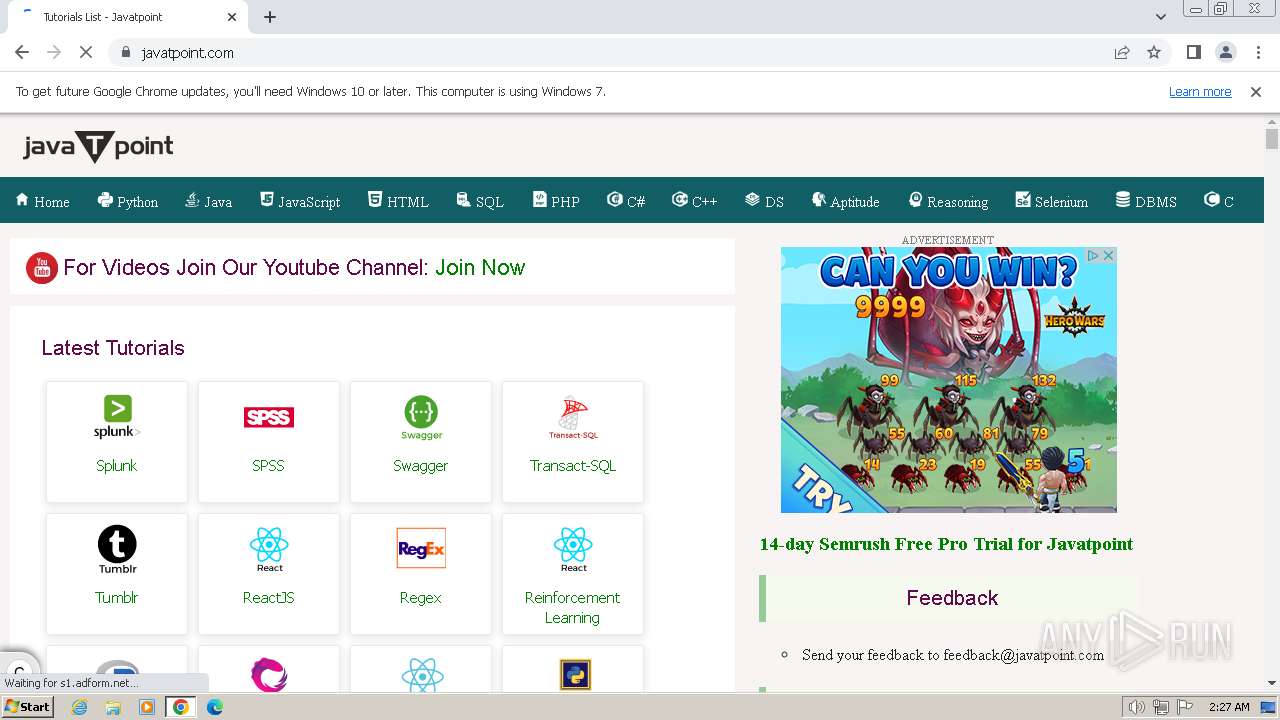Open Internet Explorer from taskbar
The height and width of the screenshot is (720, 1280).
[x=80, y=707]
